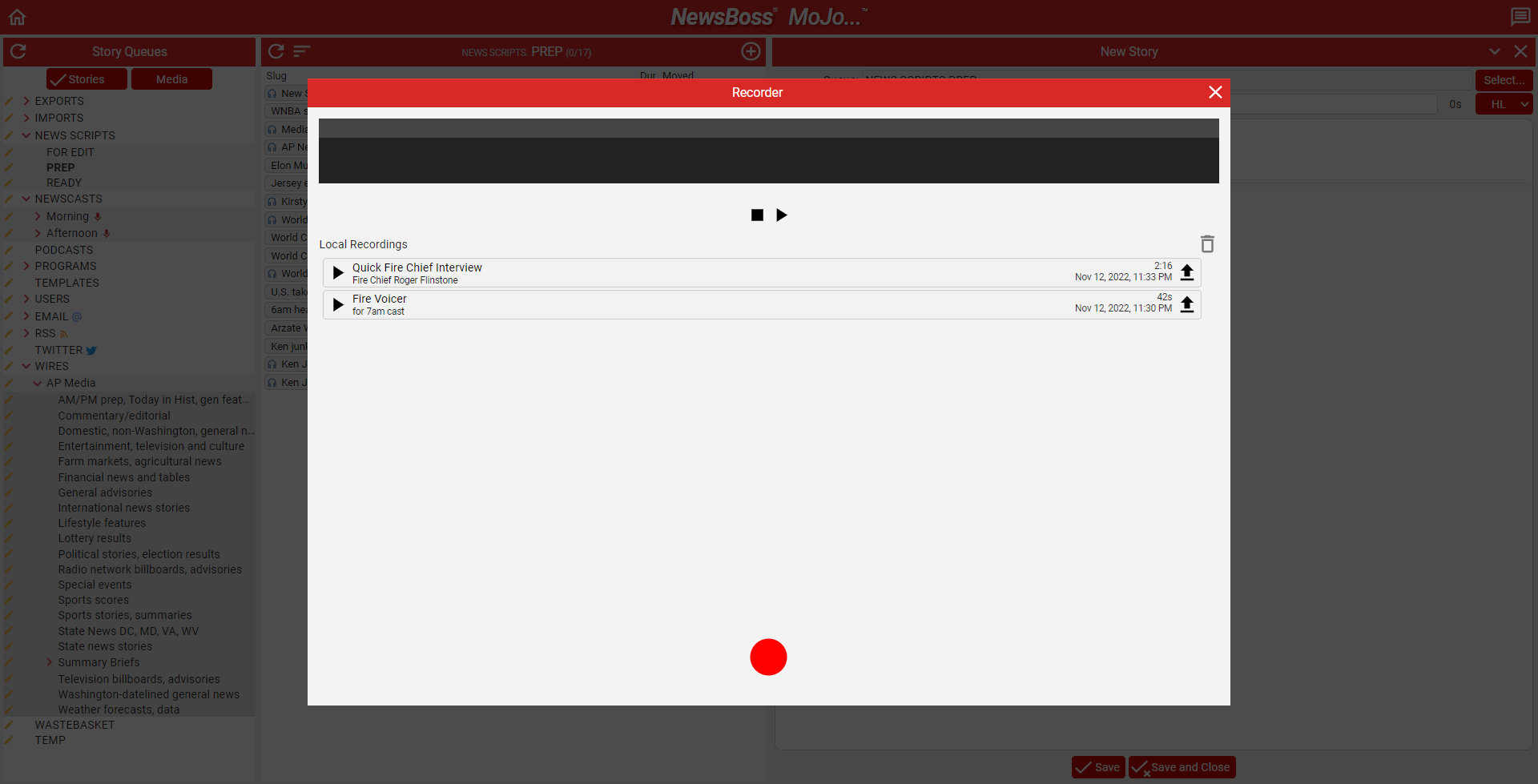Select the FOR EDIT queue
1538x784 pixels.
(70, 152)
